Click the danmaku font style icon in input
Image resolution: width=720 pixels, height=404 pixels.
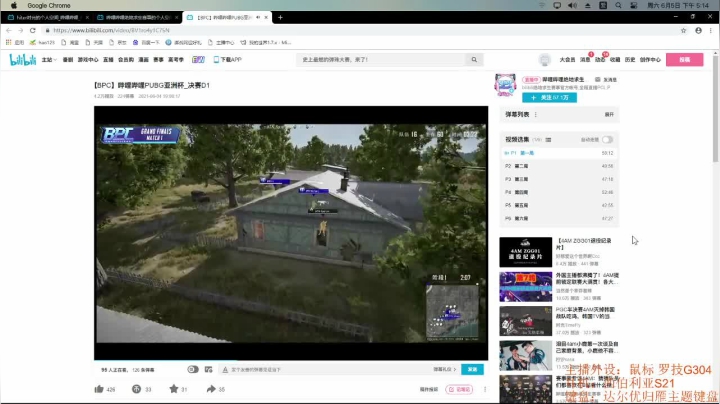pos(225,370)
